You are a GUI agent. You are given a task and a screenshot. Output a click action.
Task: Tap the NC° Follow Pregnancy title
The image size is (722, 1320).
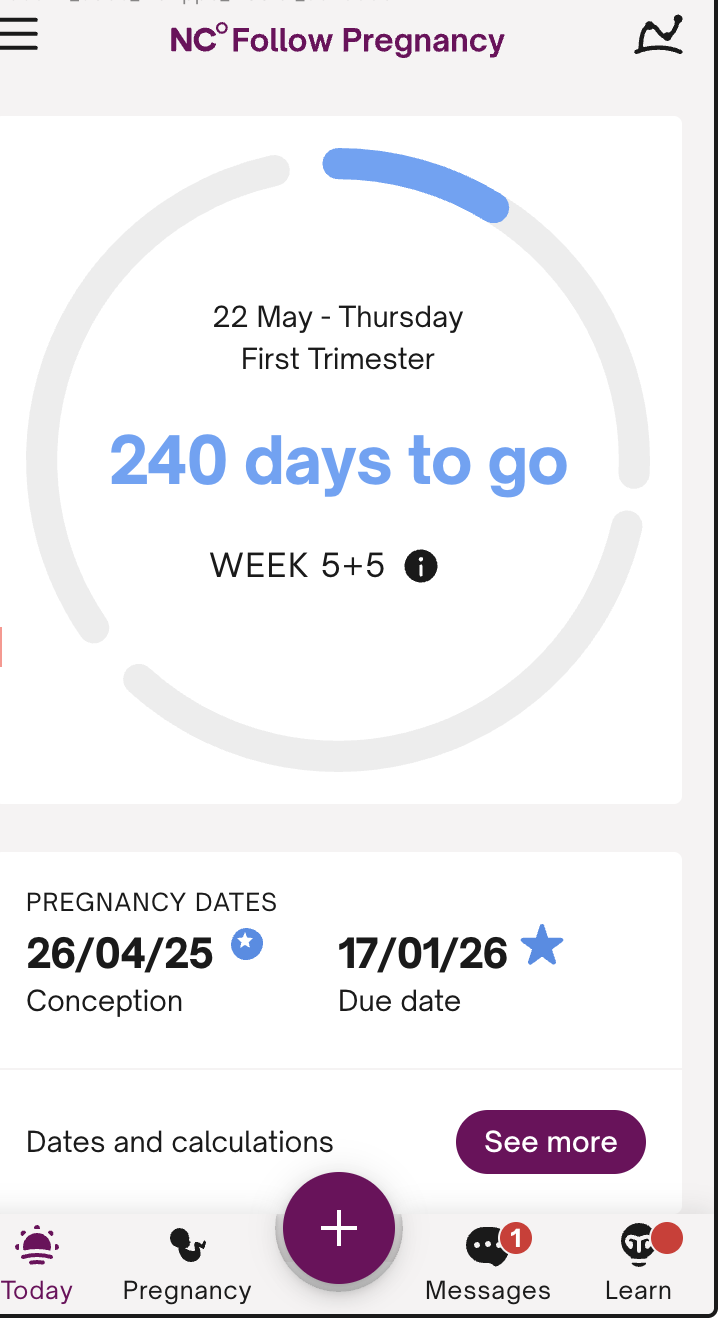click(338, 41)
